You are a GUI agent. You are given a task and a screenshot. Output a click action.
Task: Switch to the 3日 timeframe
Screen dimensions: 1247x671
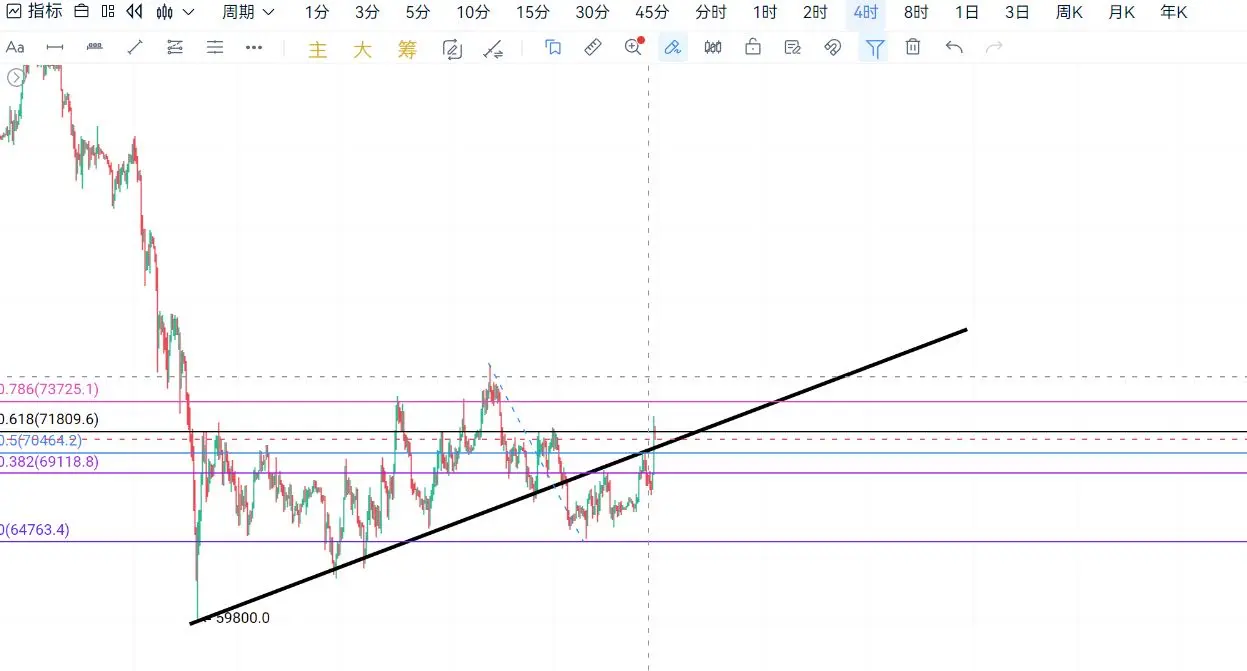[1017, 12]
